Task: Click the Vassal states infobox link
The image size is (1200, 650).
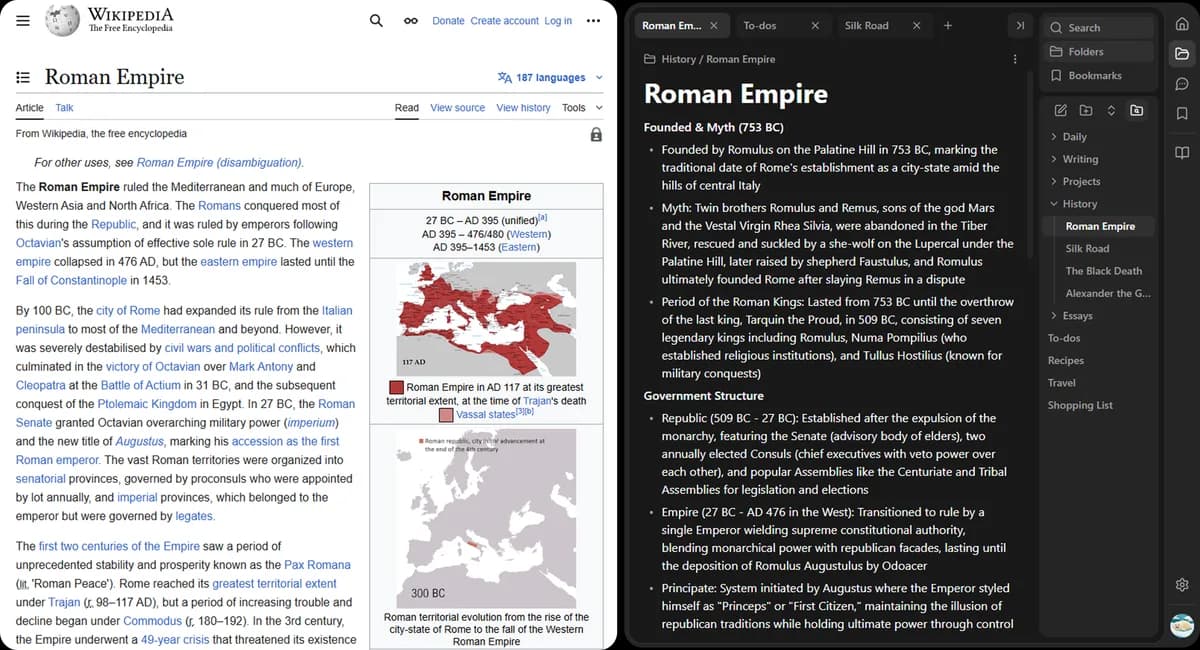Action: 486,414
